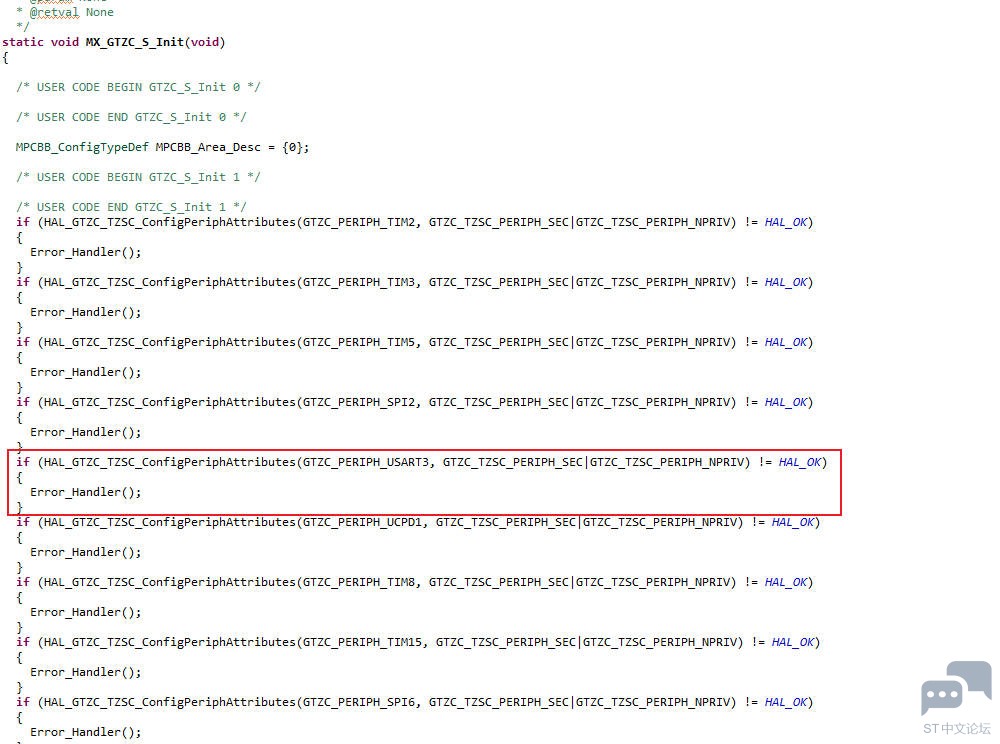Click the @retval doc tag
This screenshot has height=744, width=1000.
click(x=54, y=12)
